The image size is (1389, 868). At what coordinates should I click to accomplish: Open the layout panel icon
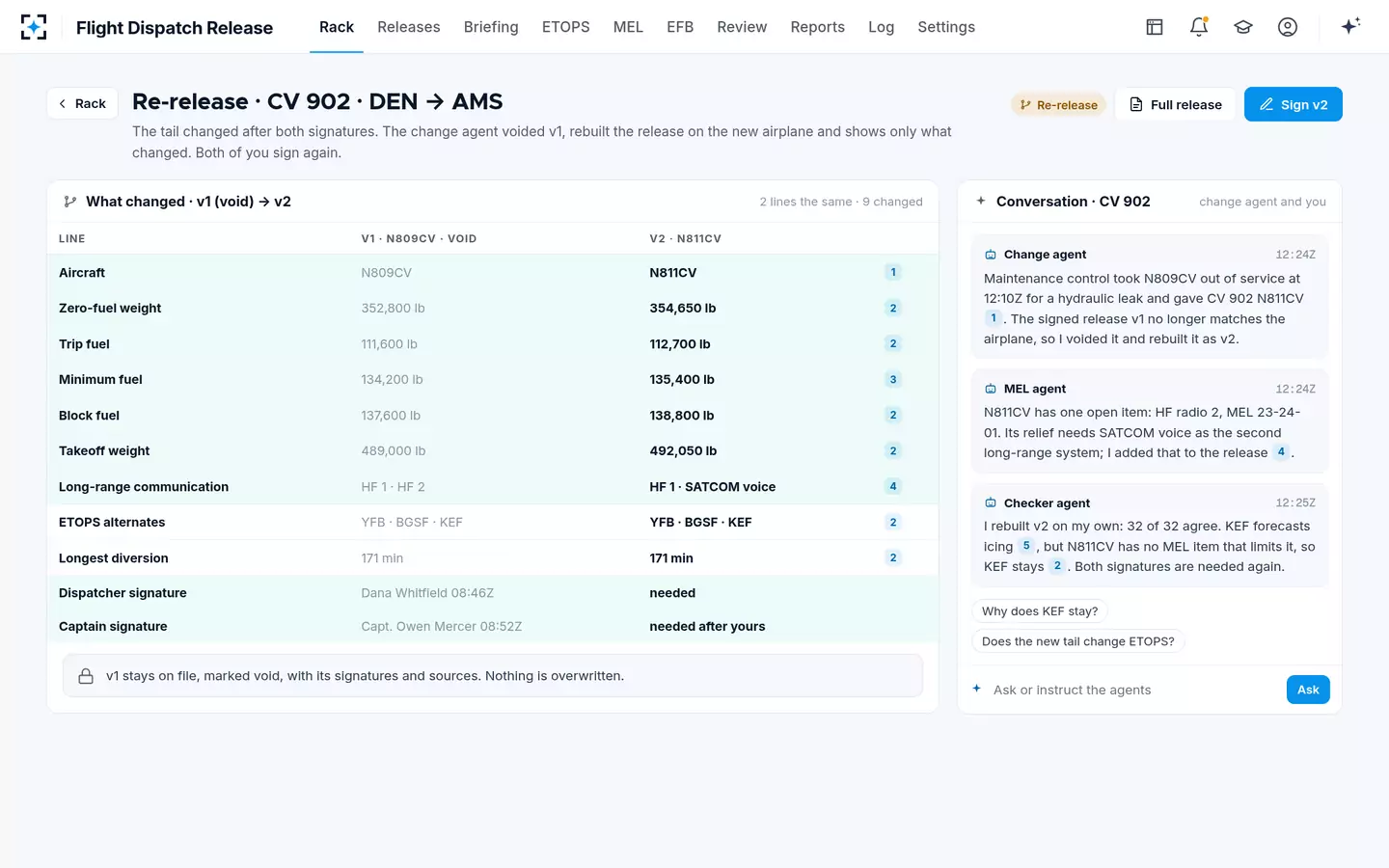1155,27
